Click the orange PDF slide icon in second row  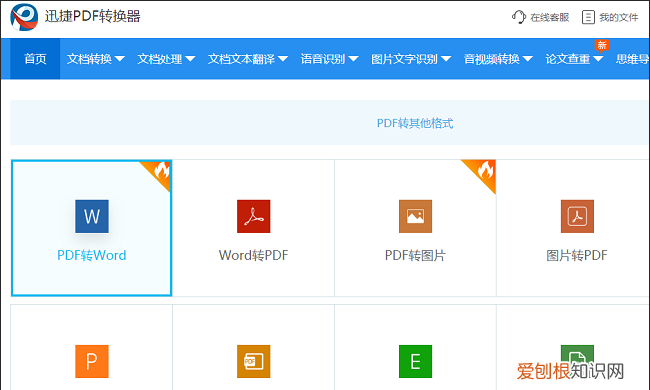(x=254, y=361)
